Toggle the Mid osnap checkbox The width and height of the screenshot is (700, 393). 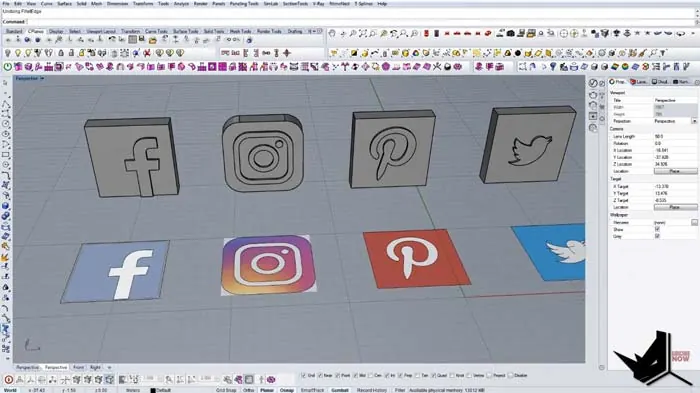355,376
